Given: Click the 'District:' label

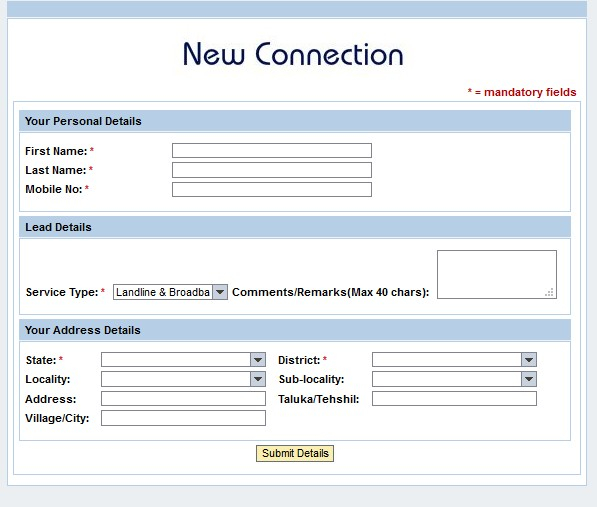Looking at the screenshot, I should 299,360.
